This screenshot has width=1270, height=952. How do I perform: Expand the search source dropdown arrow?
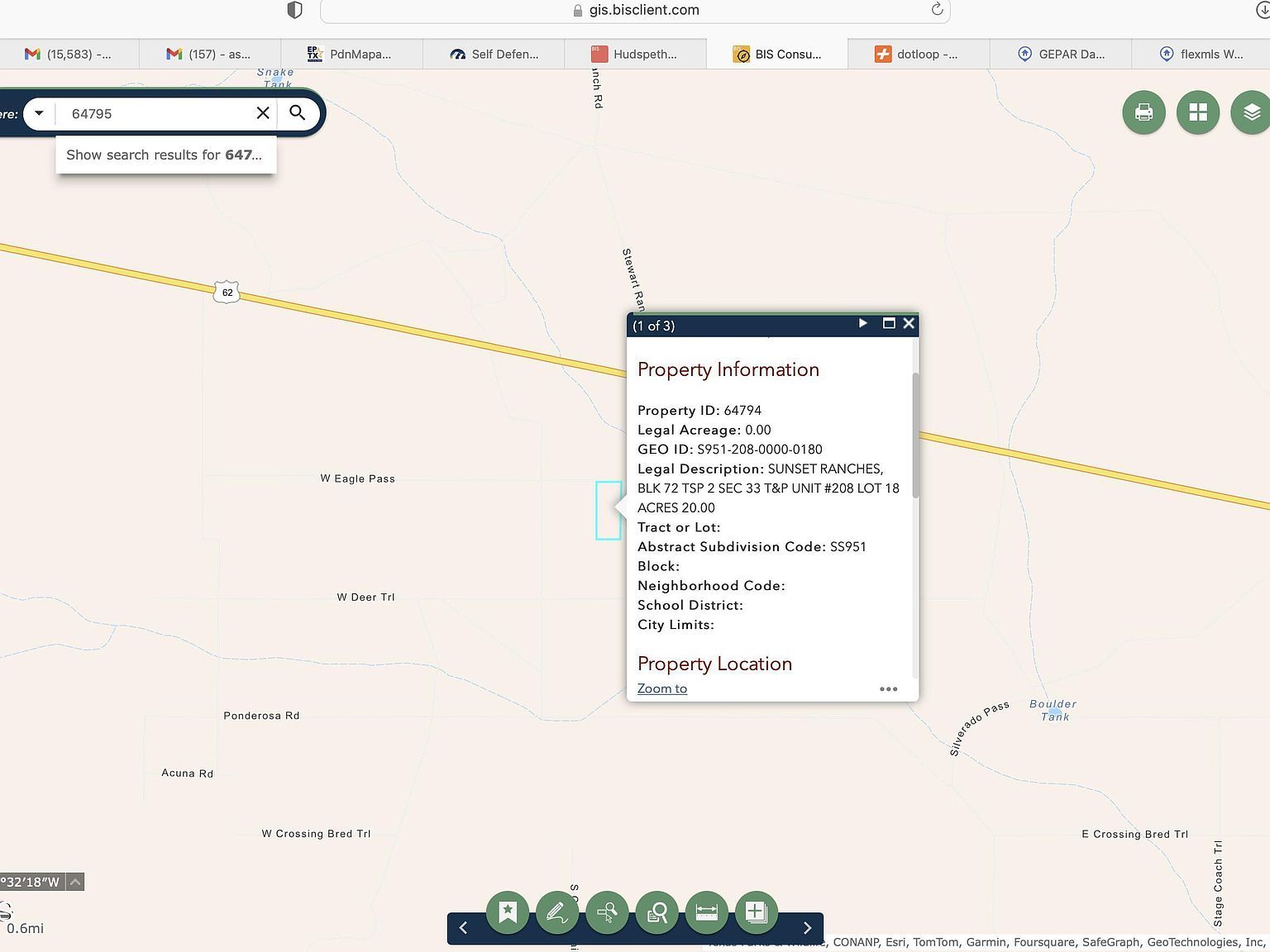tap(39, 113)
